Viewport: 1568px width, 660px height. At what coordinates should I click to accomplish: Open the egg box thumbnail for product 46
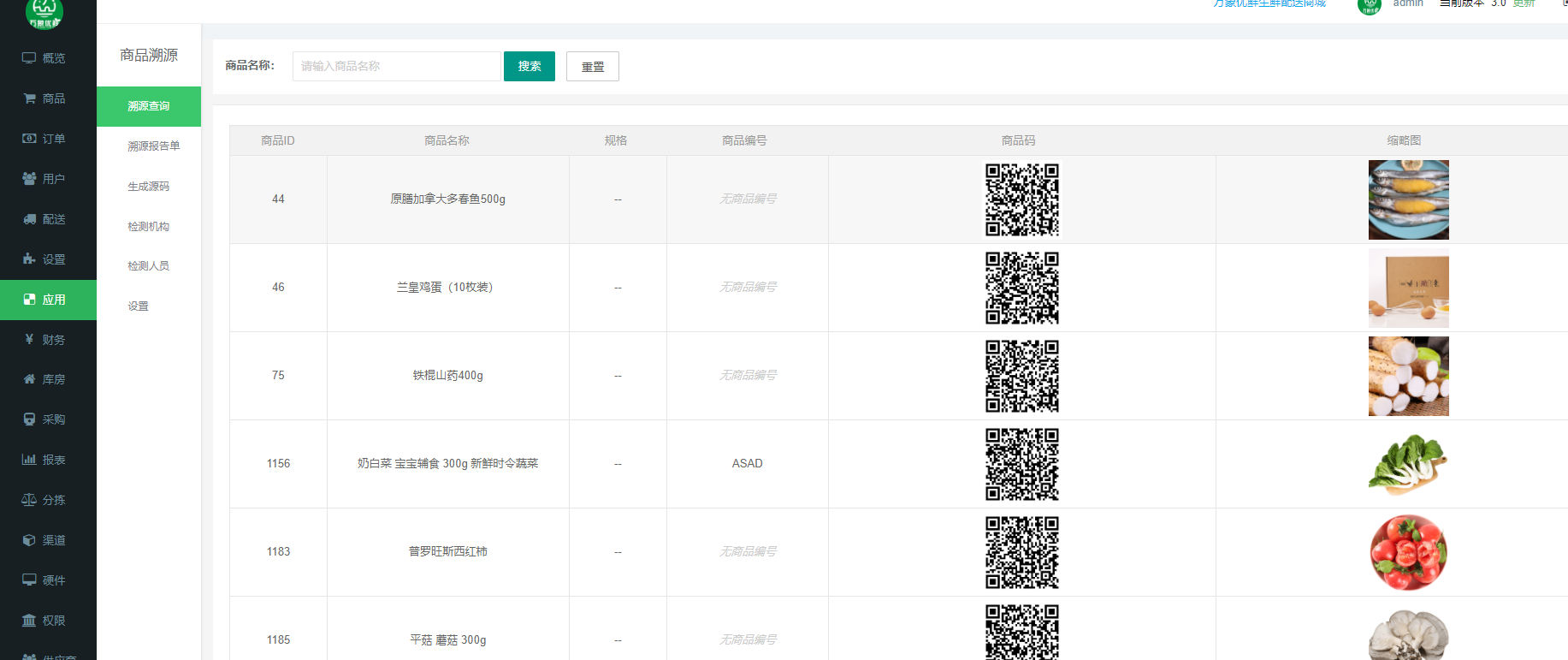click(1409, 288)
